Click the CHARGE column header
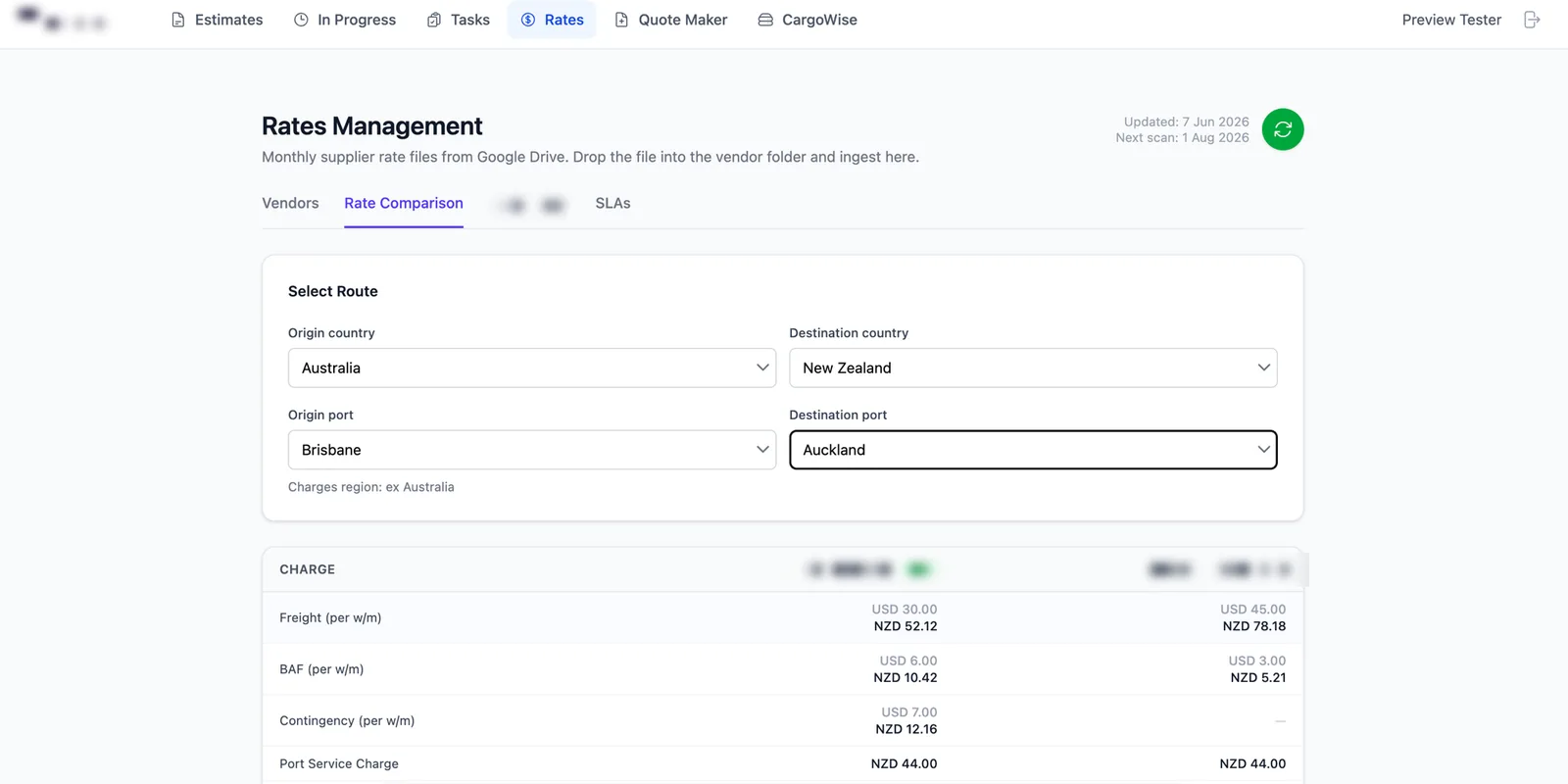Image resolution: width=1568 pixels, height=784 pixels. pyautogui.click(x=307, y=569)
